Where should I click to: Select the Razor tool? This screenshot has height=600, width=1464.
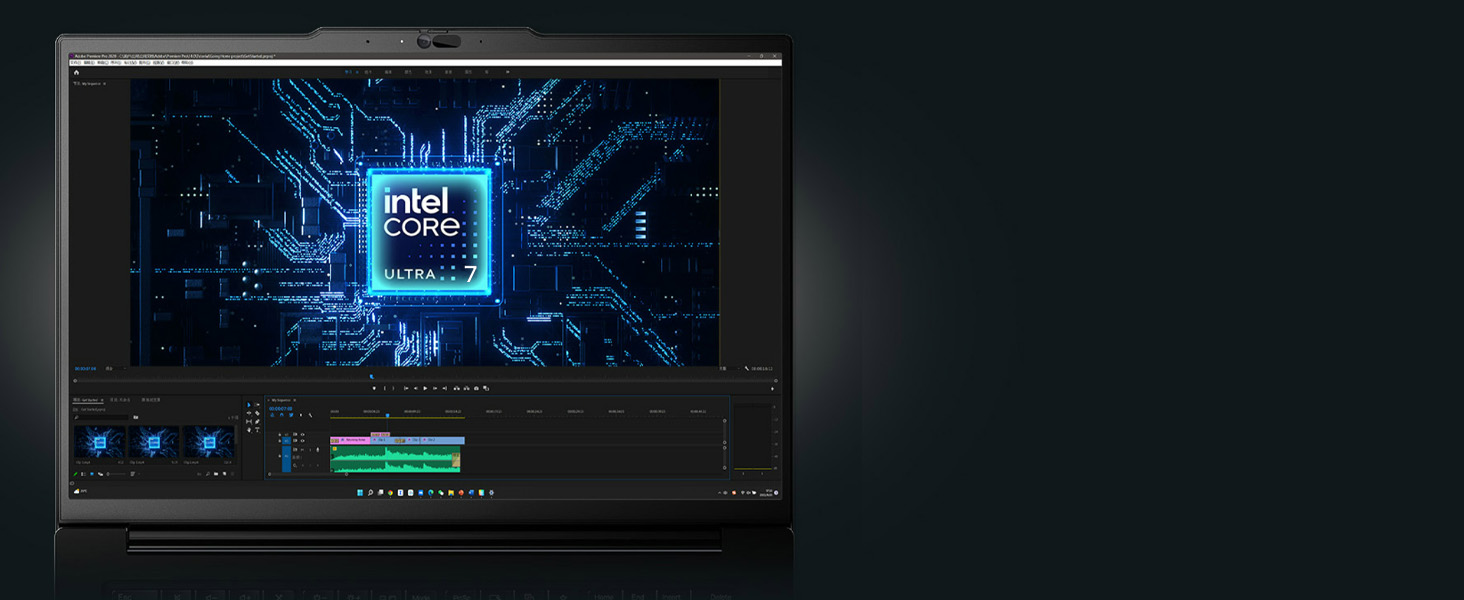pos(257,413)
